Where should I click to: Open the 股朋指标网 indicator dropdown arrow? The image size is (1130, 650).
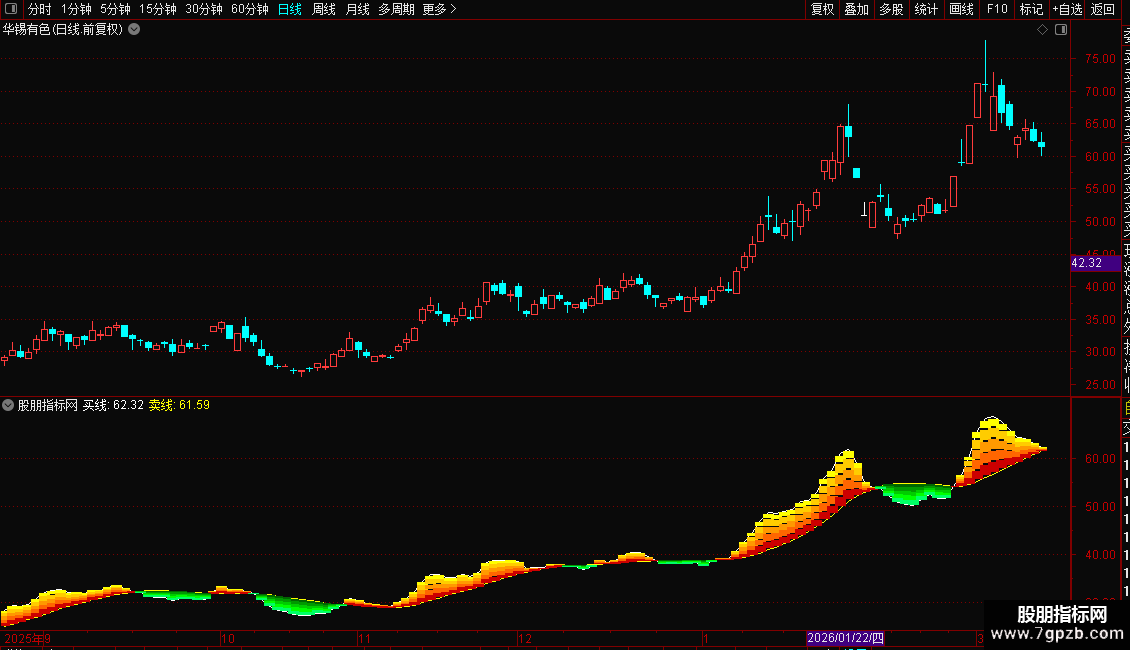point(8,405)
